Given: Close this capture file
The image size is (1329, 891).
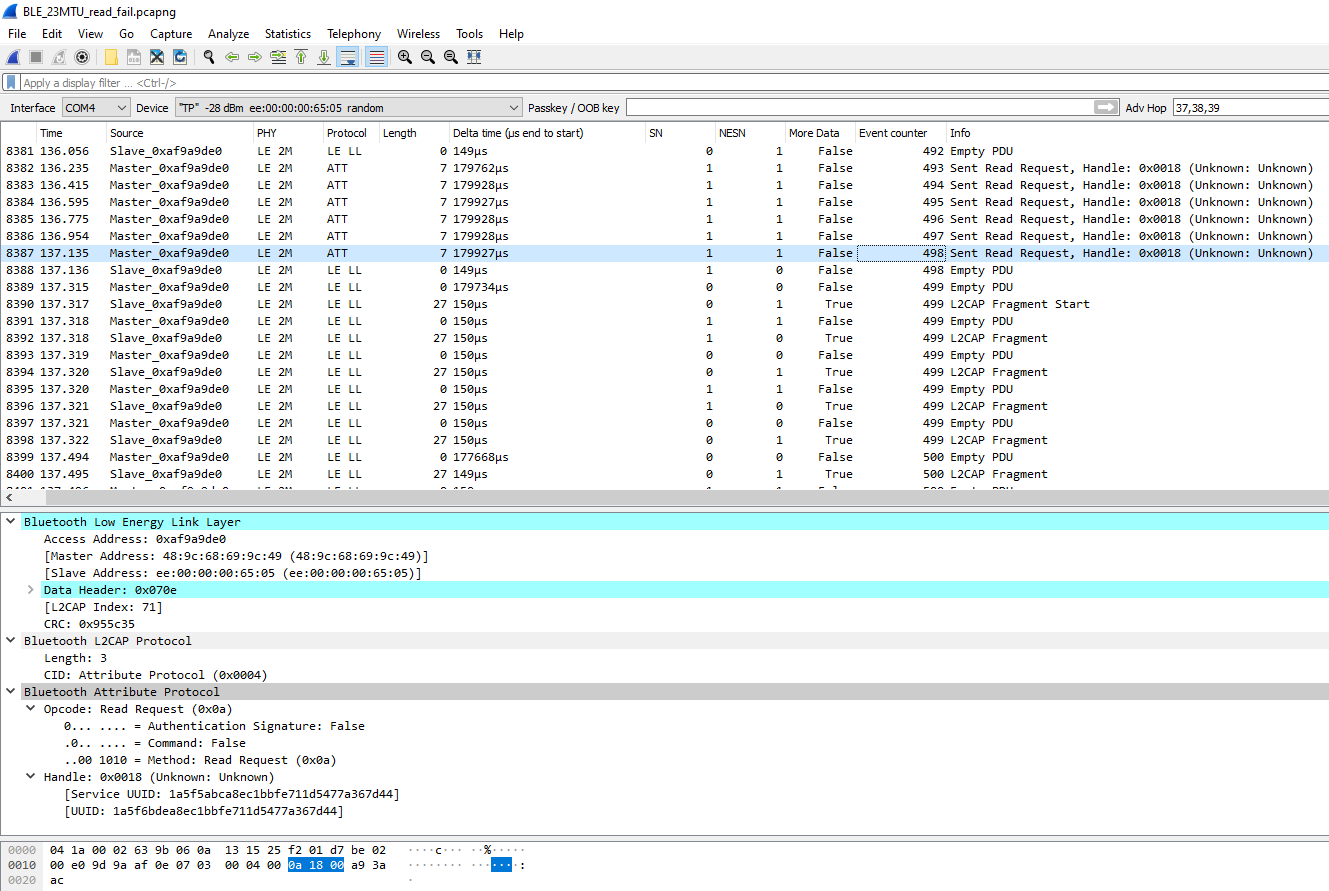Looking at the screenshot, I should point(157,57).
